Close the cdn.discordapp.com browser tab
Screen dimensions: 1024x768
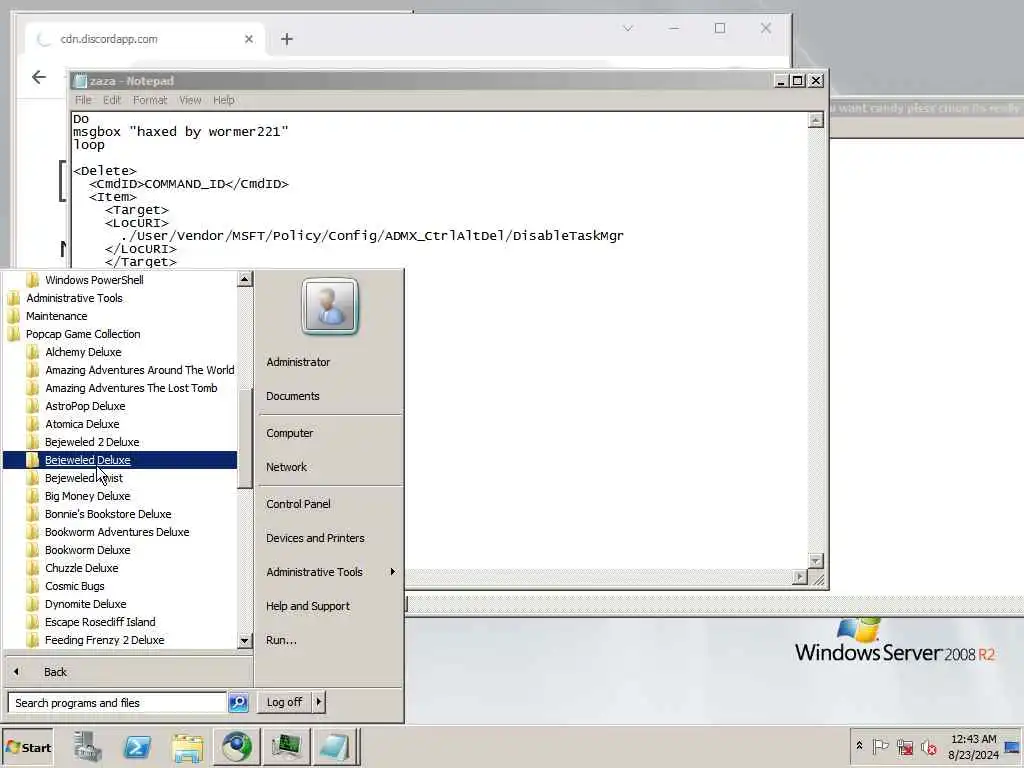pyautogui.click(x=249, y=39)
